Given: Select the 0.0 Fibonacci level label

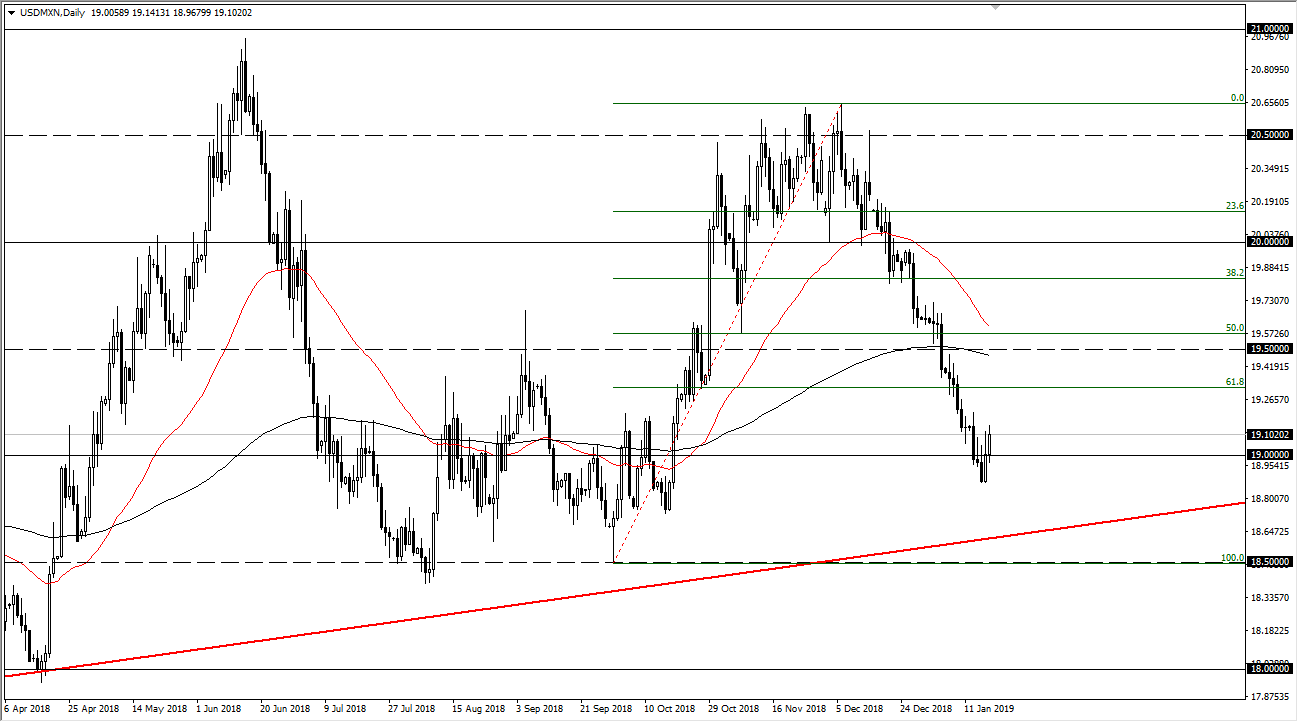Looking at the screenshot, I should point(1235,97).
